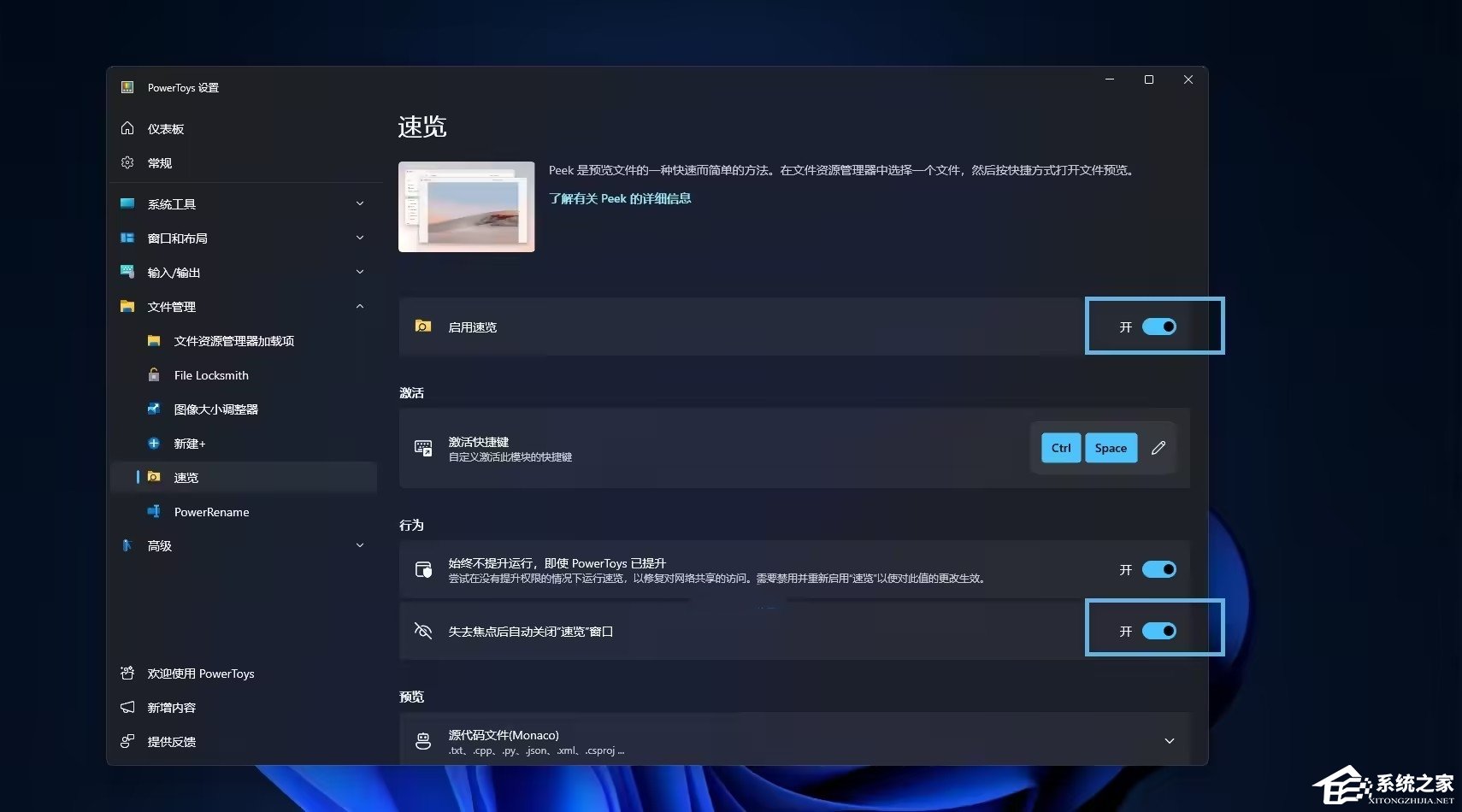Image resolution: width=1462 pixels, height=812 pixels.
Task: Click the shortcut description (自定义激活此模块的快捷键)
Action: click(x=510, y=457)
